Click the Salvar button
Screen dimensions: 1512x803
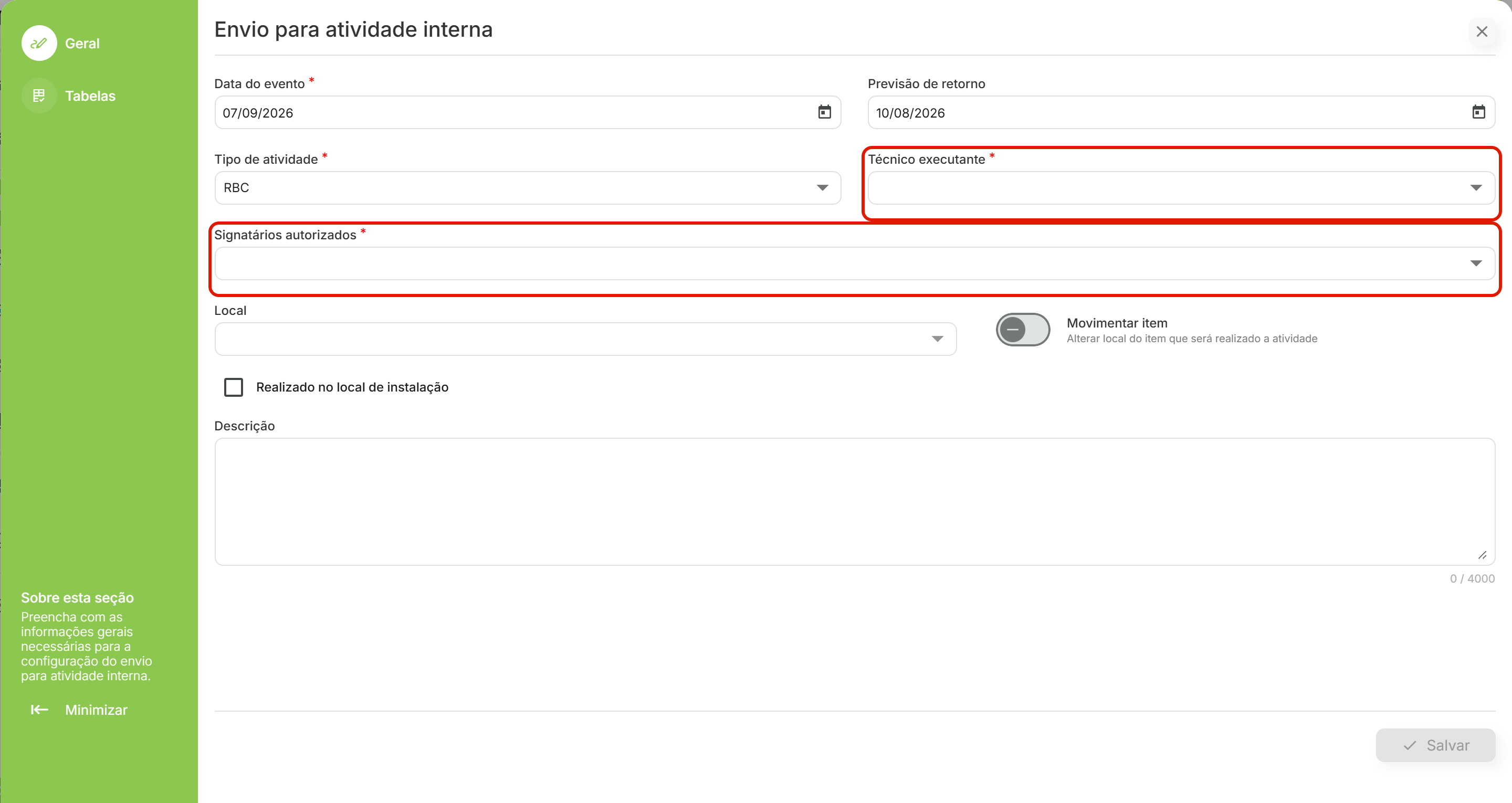[x=1435, y=745]
